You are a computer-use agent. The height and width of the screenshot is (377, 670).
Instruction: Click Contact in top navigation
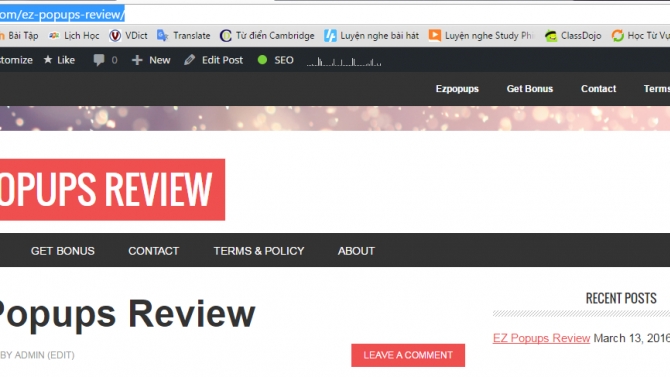[x=598, y=89]
